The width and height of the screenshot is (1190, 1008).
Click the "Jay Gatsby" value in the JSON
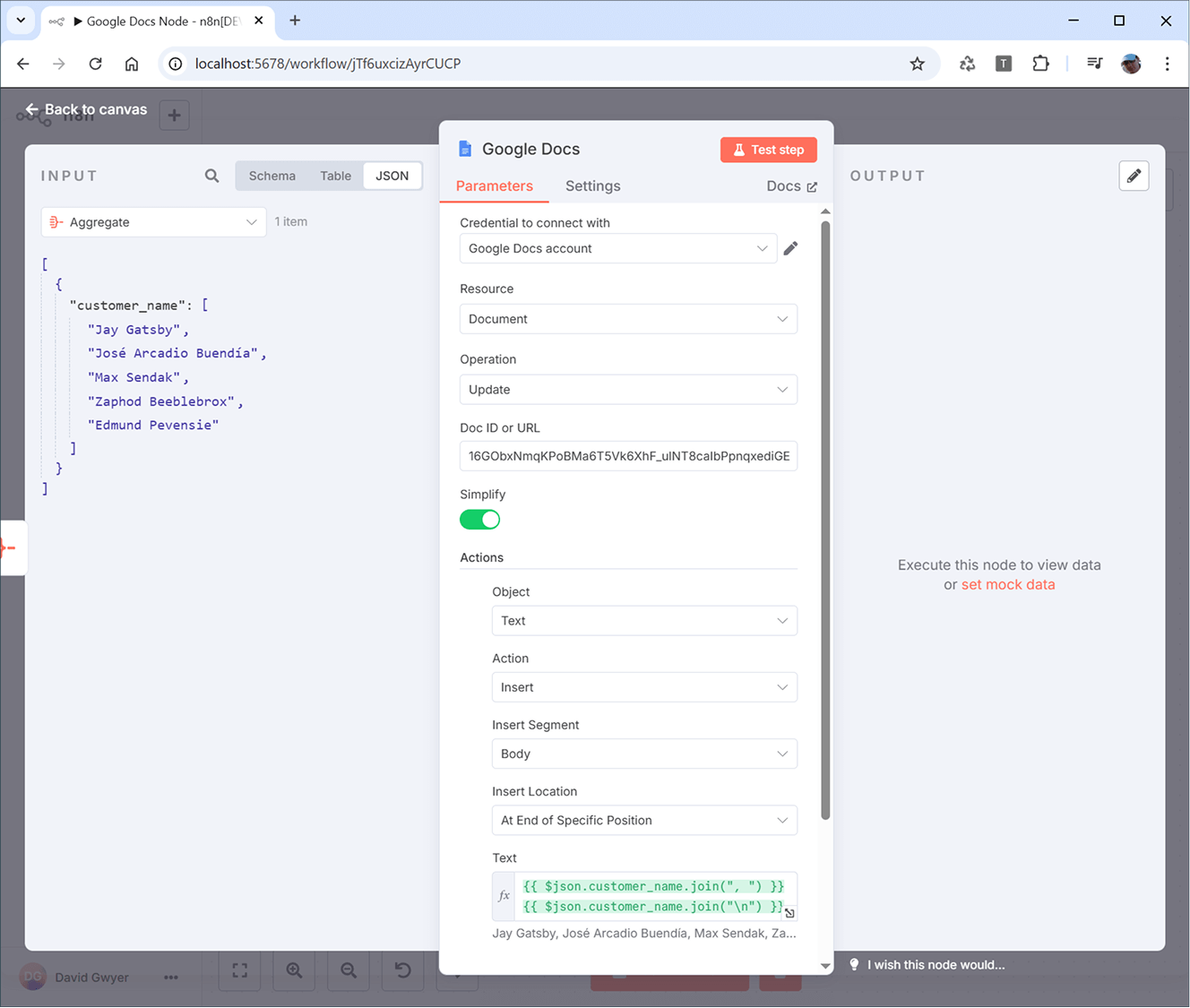pos(134,330)
